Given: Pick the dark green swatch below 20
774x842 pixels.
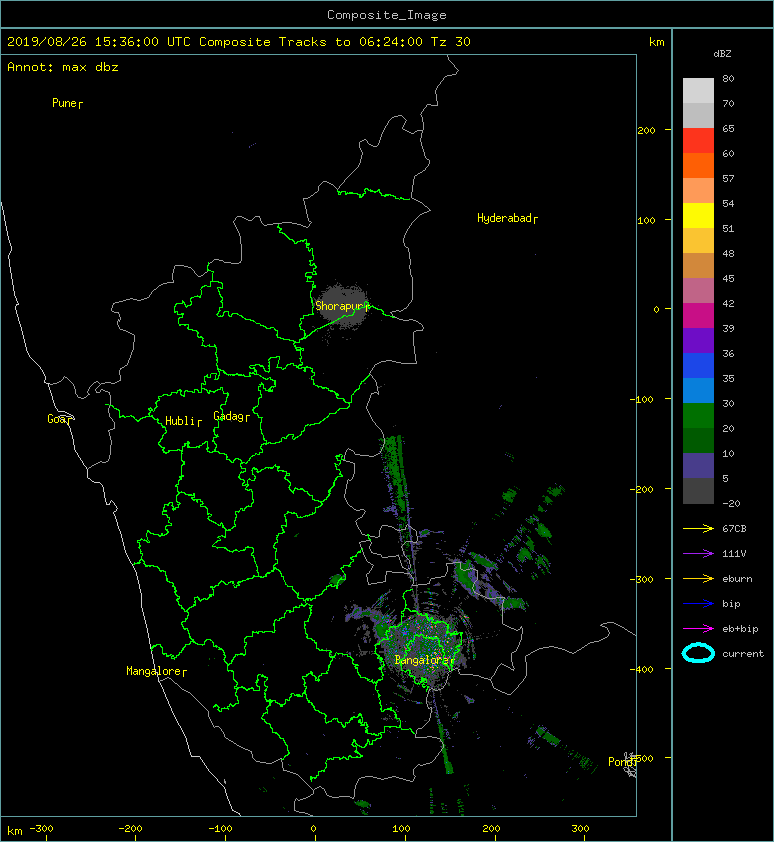Looking at the screenshot, I should click(698, 440).
